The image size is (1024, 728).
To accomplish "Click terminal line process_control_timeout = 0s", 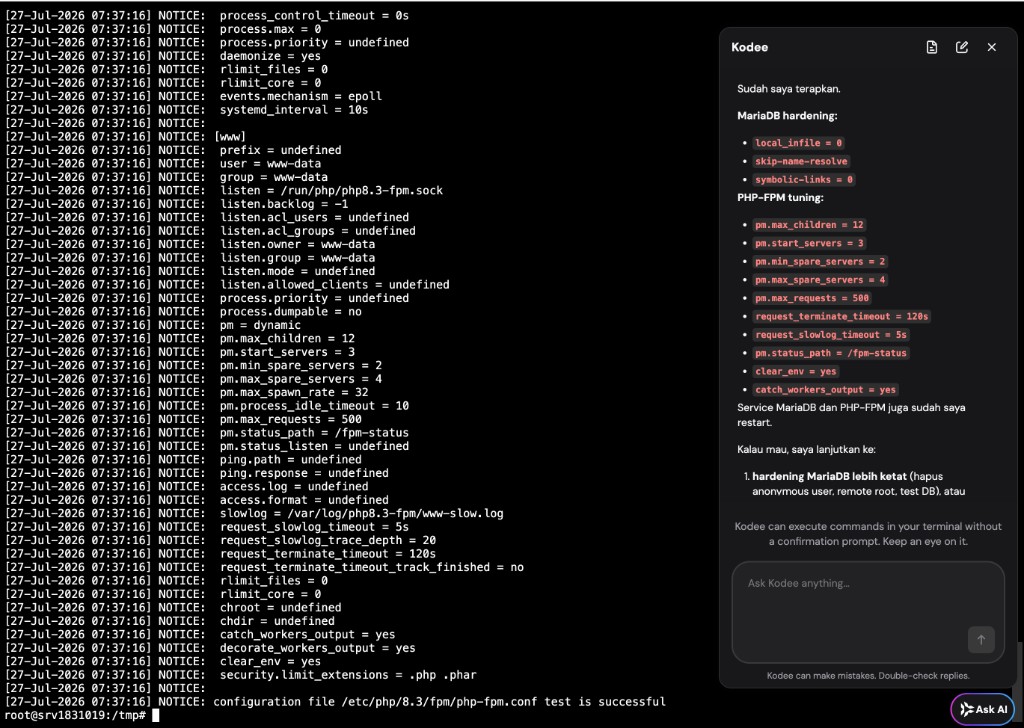I will pos(207,16).
